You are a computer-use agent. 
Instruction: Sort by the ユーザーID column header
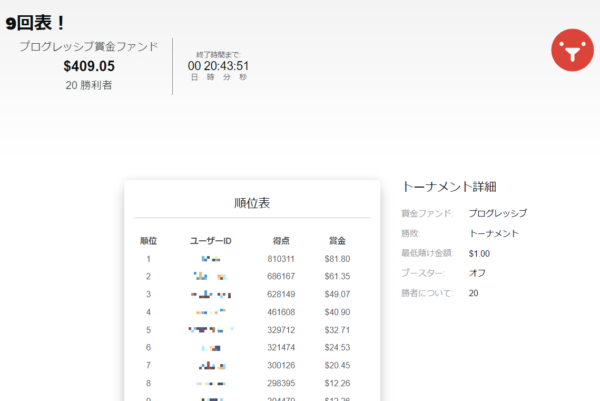coord(210,241)
